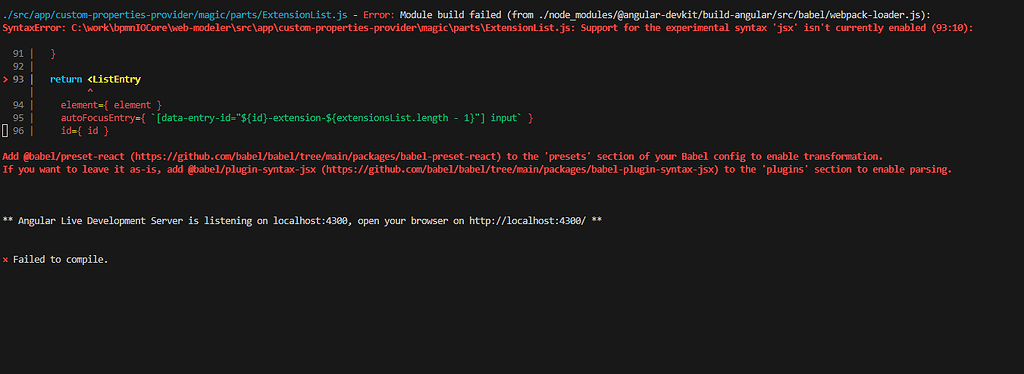Click the return keyword on line 93
Image resolution: width=1024 pixels, height=374 pixels.
point(66,80)
